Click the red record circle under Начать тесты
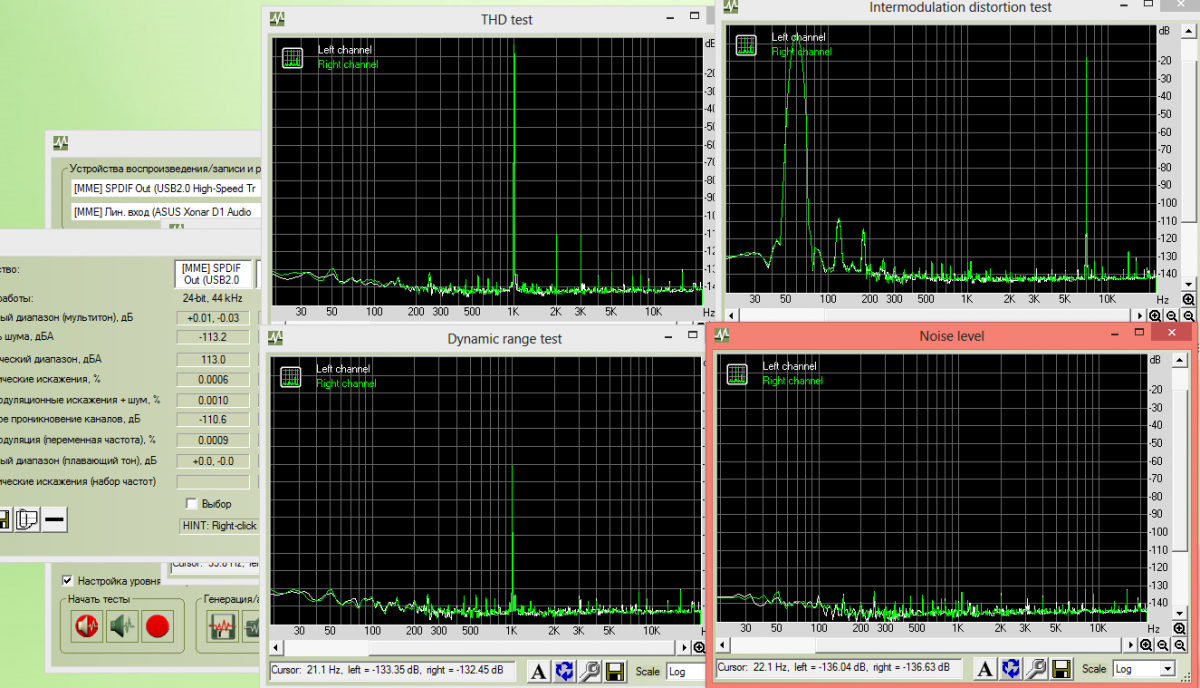This screenshot has width=1200, height=688. [x=157, y=627]
